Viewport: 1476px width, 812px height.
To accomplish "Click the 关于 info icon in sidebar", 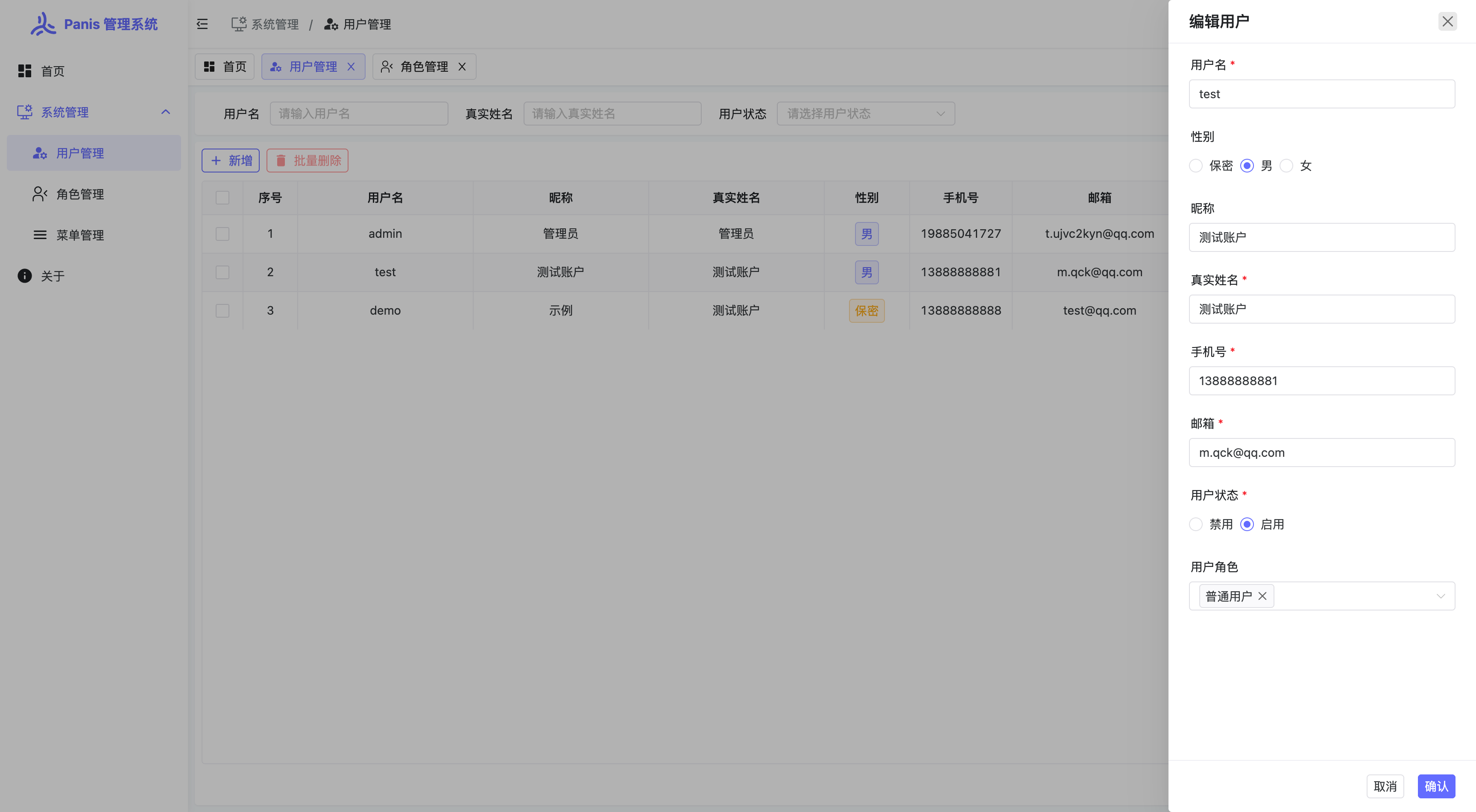I will [x=25, y=276].
